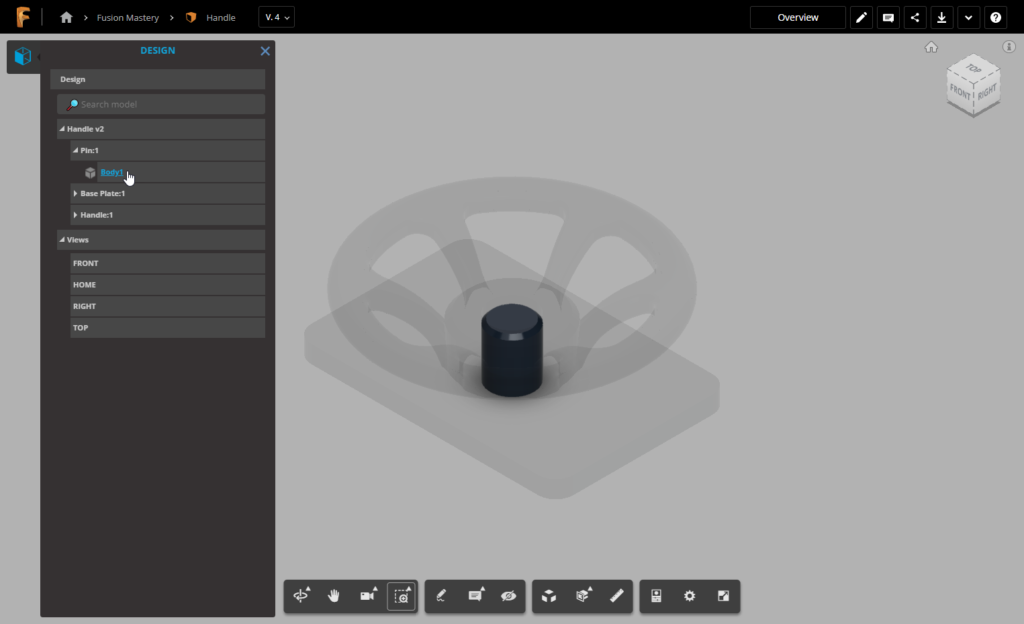Open the properties panel icon
This screenshot has width=1024, height=624.
pyautogui.click(x=654, y=596)
